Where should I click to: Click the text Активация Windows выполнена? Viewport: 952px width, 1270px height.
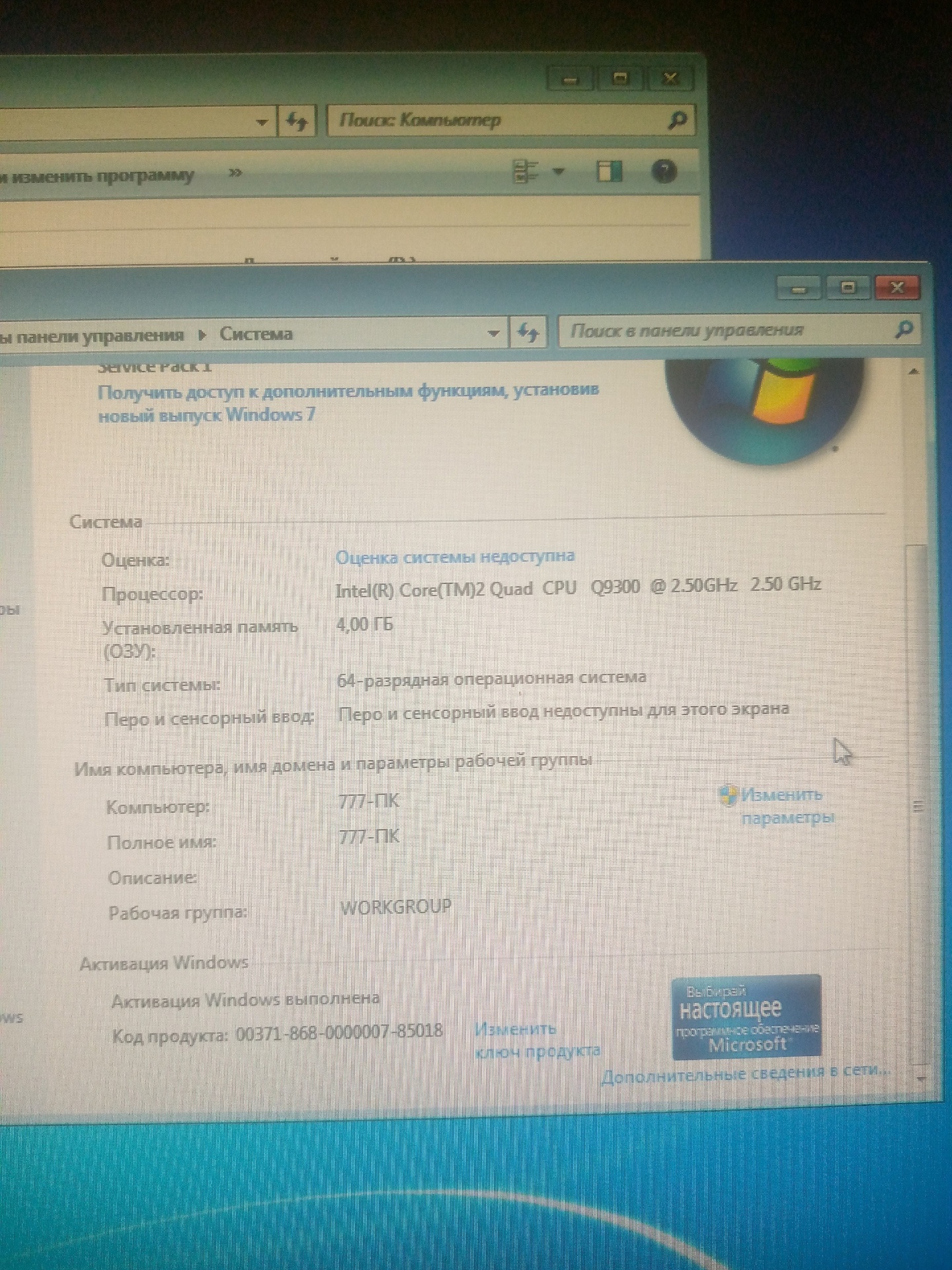tap(245, 999)
